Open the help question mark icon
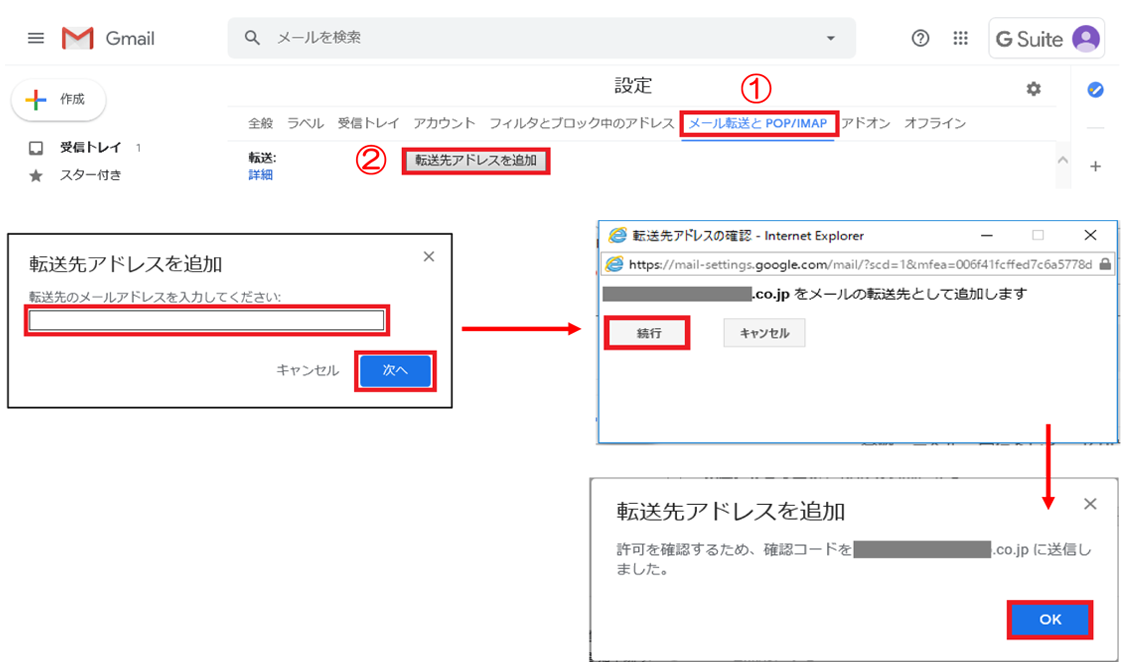1126x666 pixels. [x=920, y=38]
